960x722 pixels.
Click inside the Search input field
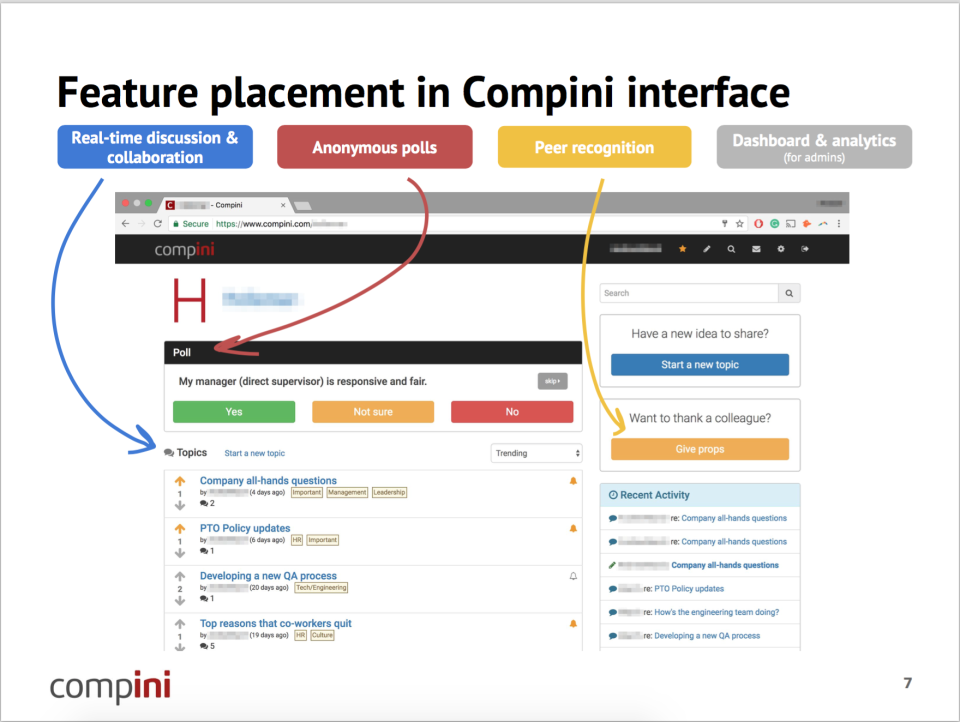[x=685, y=292]
